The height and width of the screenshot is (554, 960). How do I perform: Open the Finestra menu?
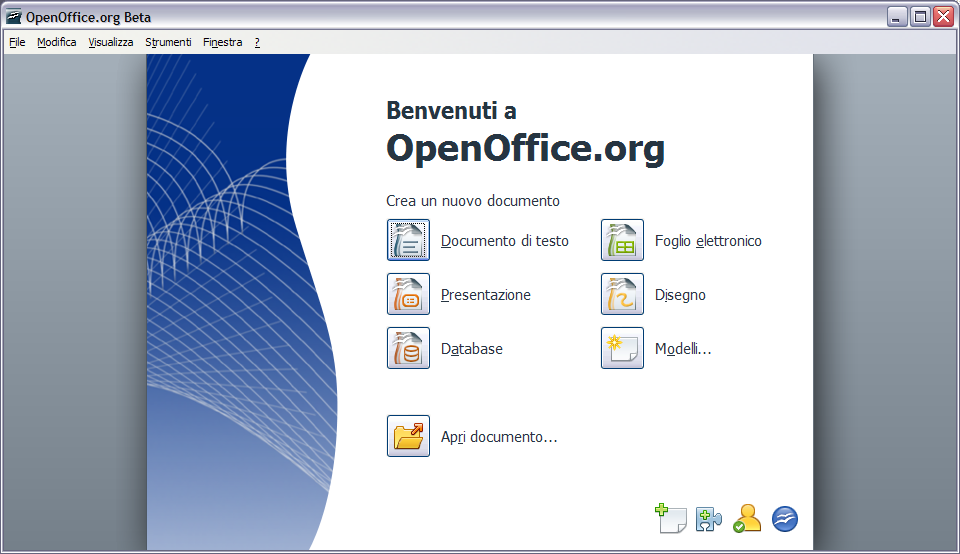(x=222, y=42)
